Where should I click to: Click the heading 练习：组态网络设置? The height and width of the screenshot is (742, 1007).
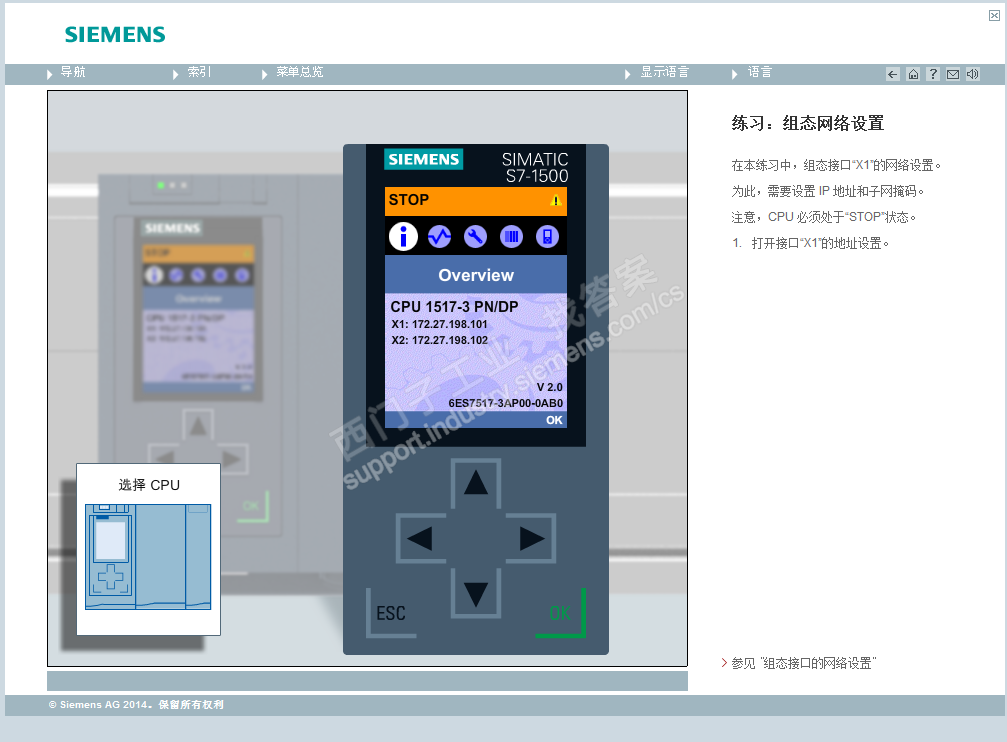point(808,123)
